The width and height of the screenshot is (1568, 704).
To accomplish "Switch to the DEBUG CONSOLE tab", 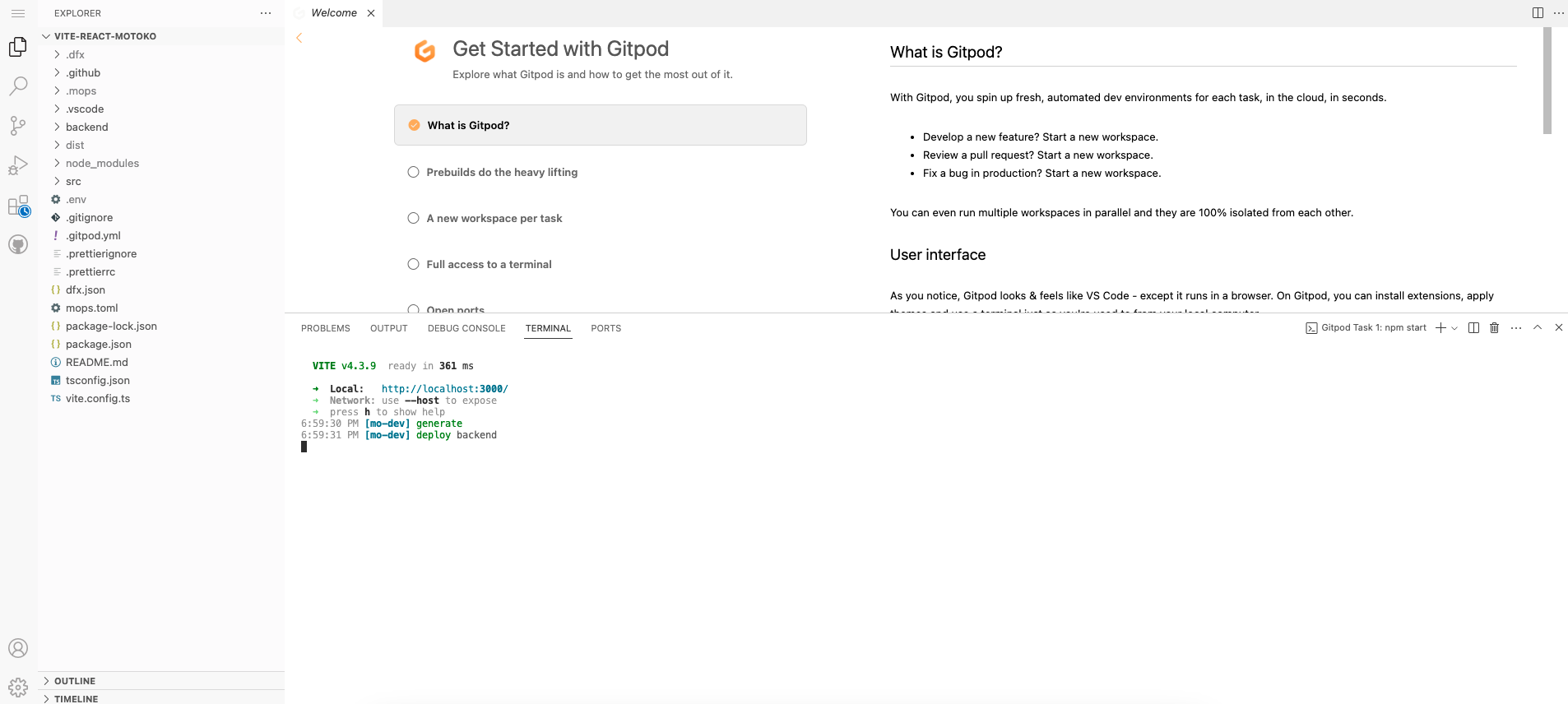I will coord(466,328).
